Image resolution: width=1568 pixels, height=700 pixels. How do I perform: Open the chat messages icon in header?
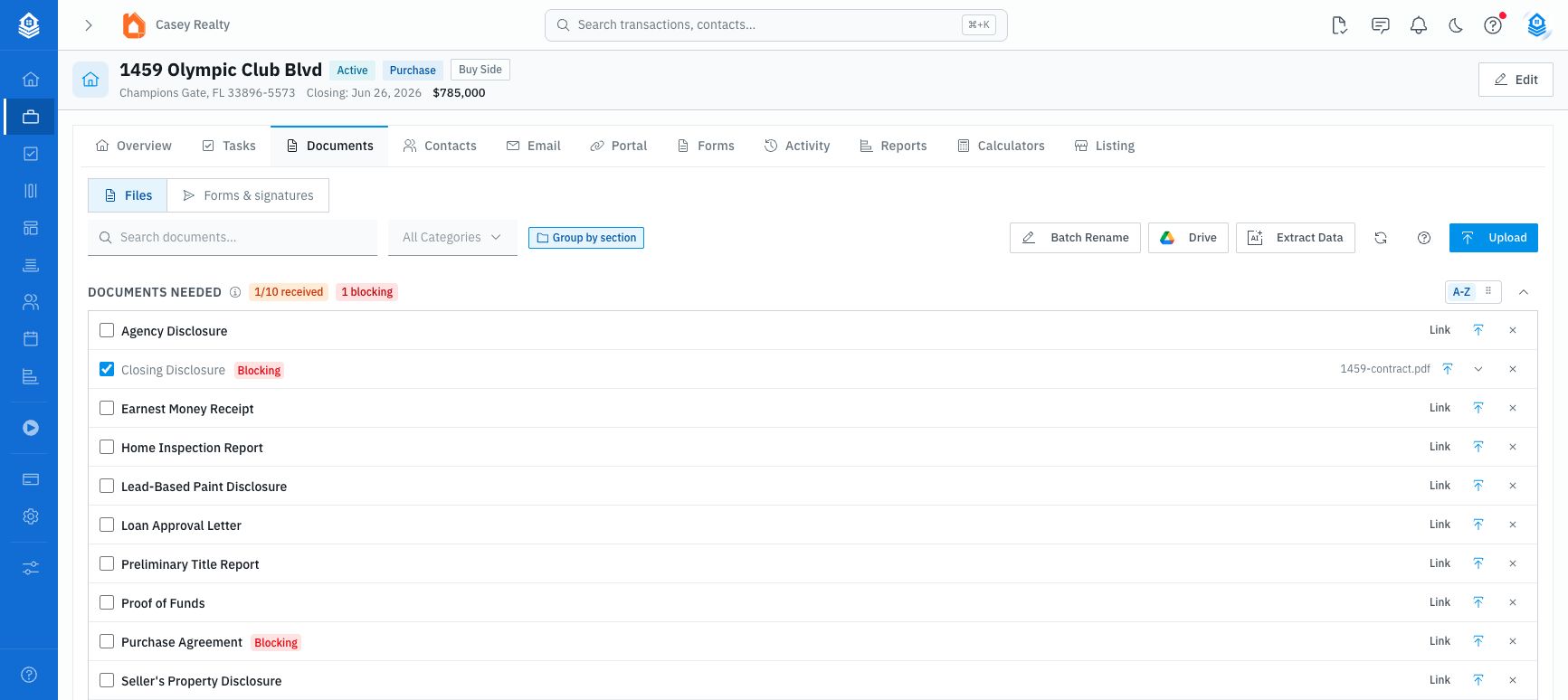[1381, 25]
